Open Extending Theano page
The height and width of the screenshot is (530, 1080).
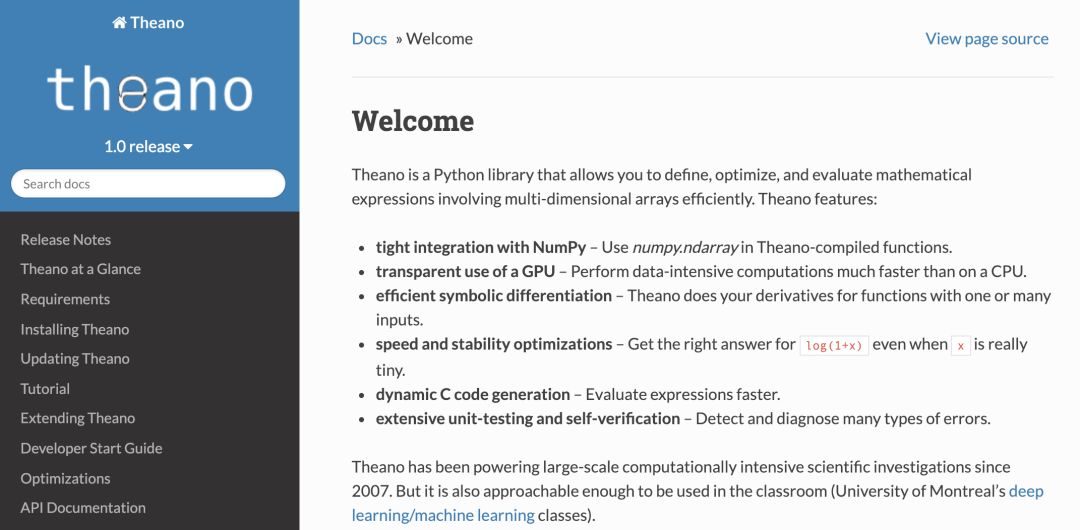[77, 418]
